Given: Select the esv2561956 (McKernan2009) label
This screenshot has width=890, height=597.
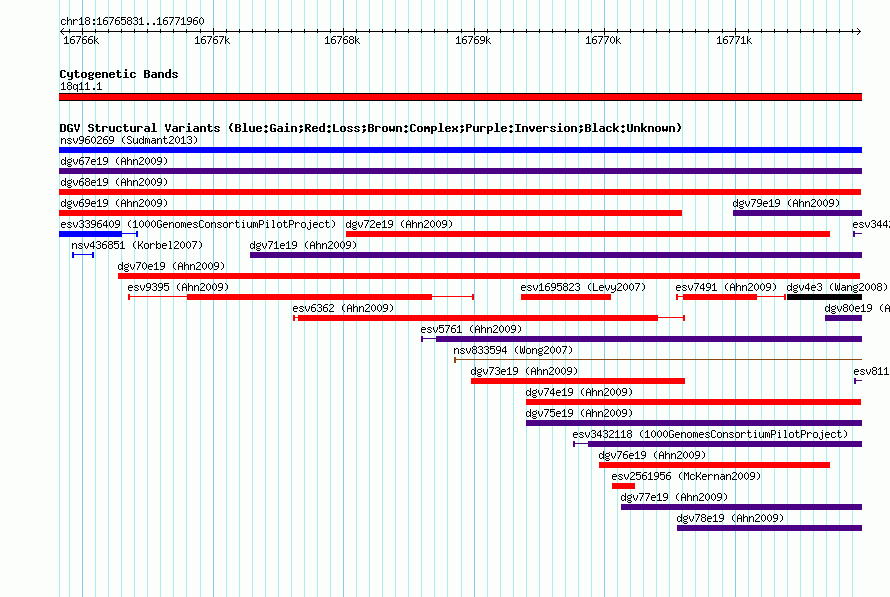Looking at the screenshot, I should (x=686, y=476).
